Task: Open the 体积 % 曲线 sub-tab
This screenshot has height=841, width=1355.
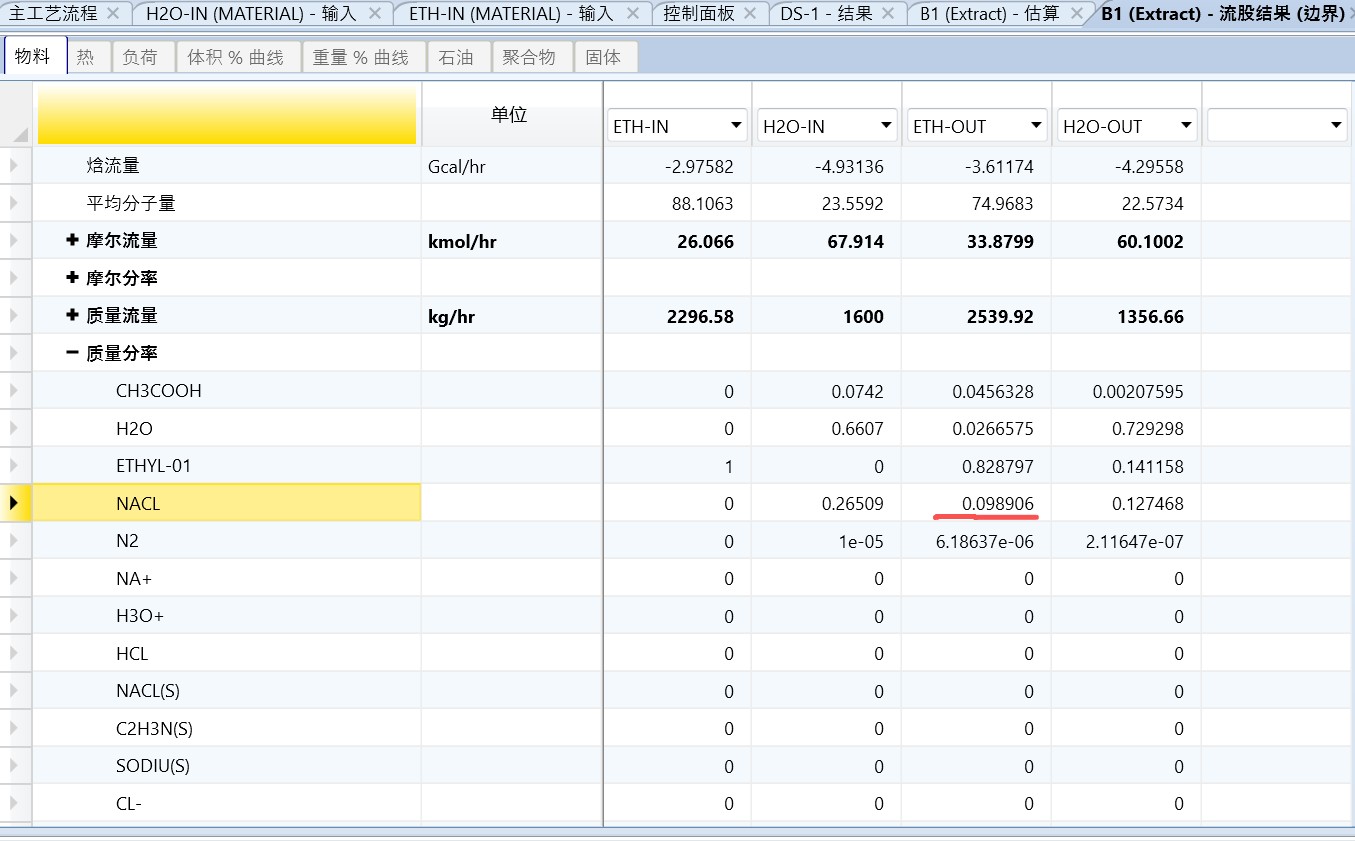Action: [x=235, y=57]
